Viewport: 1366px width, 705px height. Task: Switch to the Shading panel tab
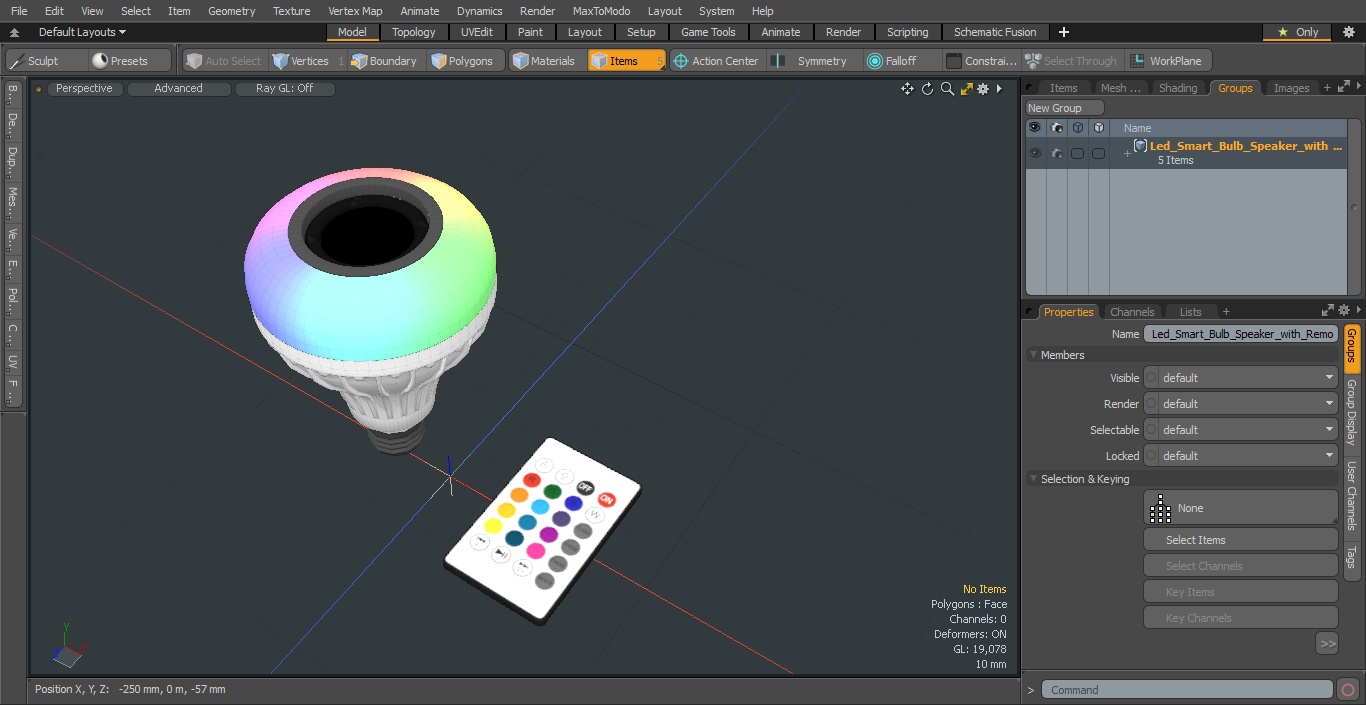tap(1178, 88)
